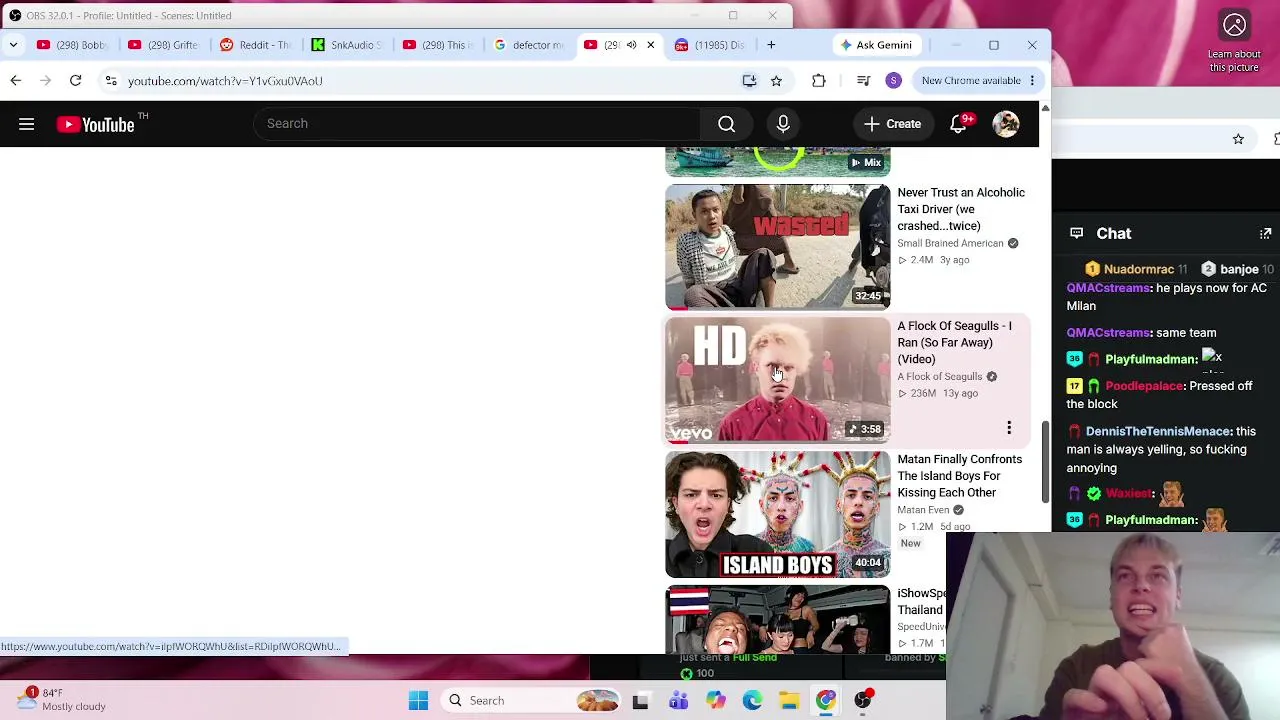Open Microsoft Teams from the taskbar
The width and height of the screenshot is (1280, 720).
(678, 701)
